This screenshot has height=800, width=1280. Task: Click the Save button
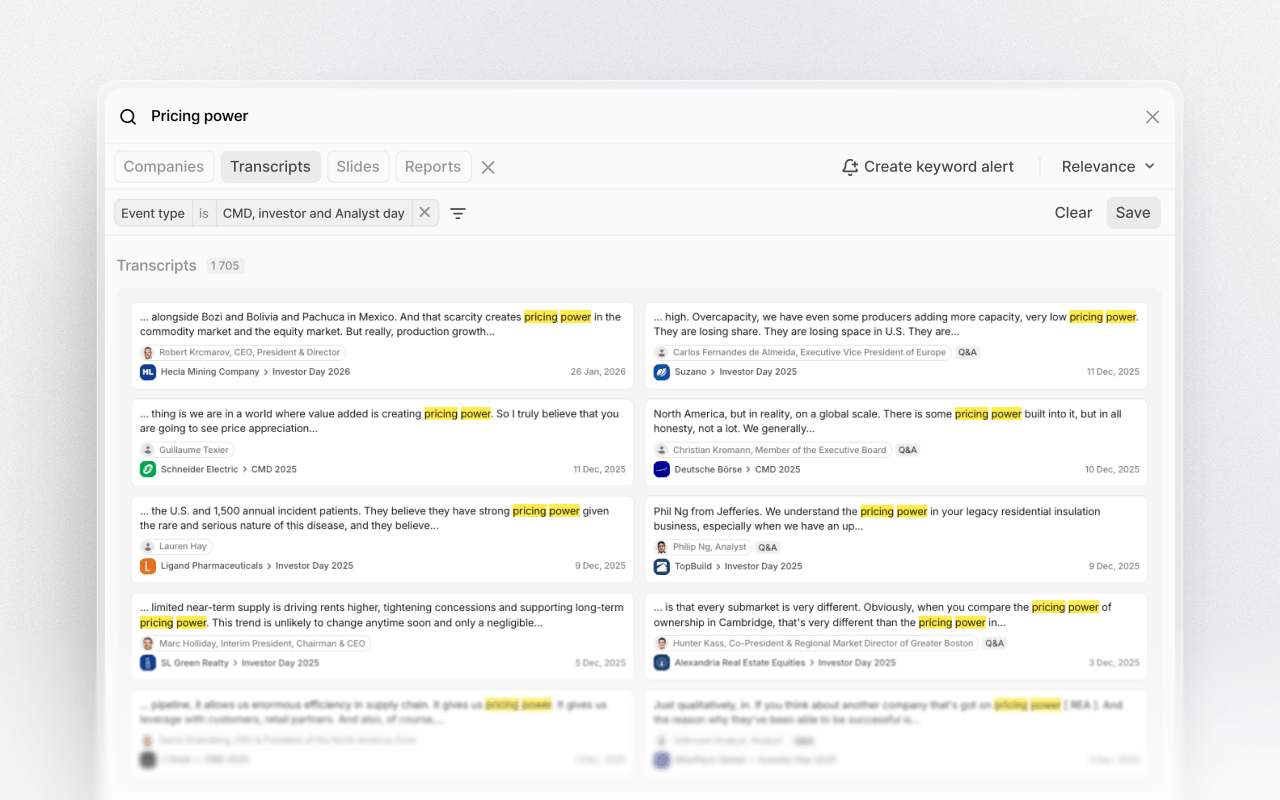tap(1133, 213)
